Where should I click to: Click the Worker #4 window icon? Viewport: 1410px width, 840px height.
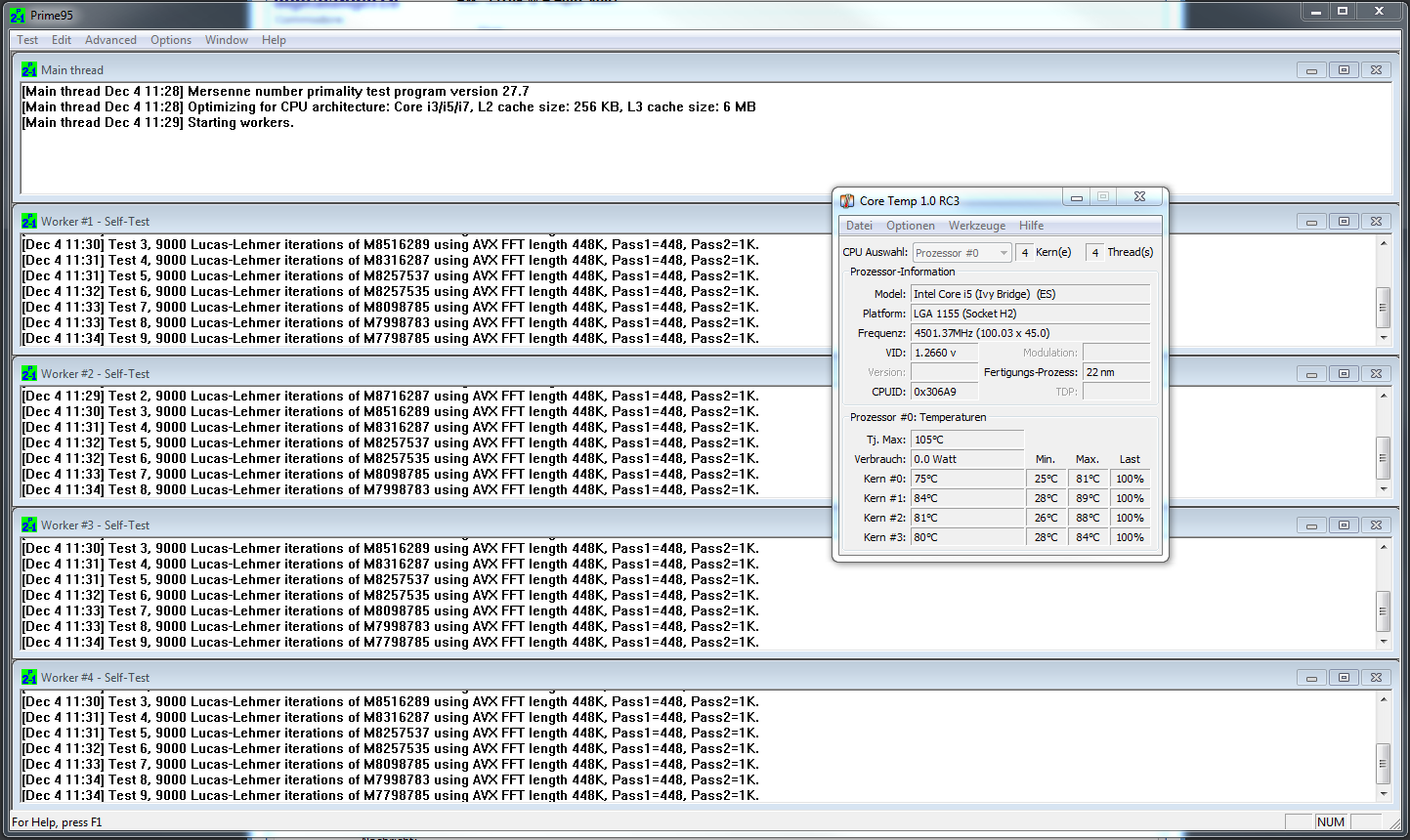click(x=29, y=677)
